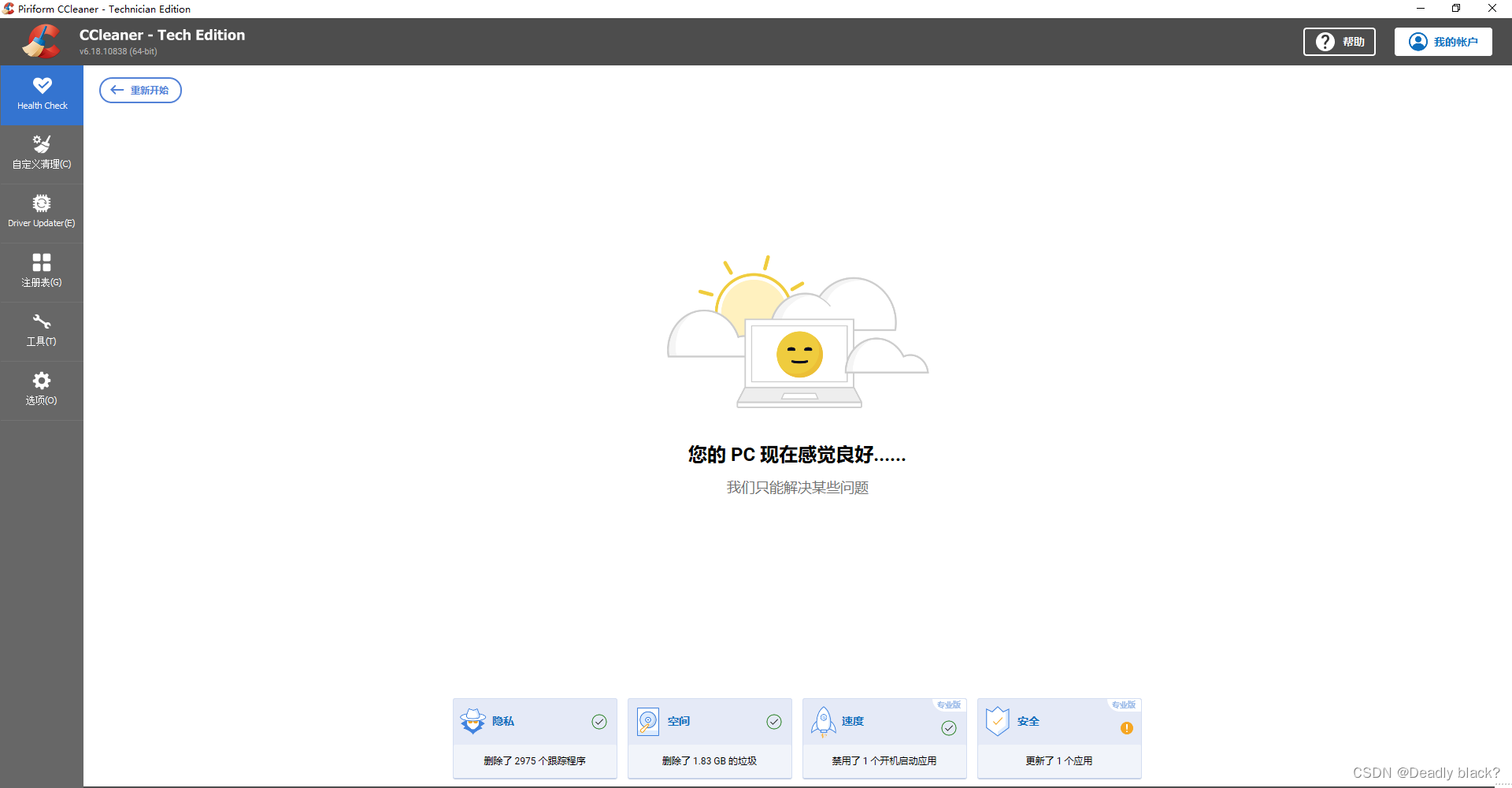Close the CCleaner window
The image size is (1512, 788).
point(1492,9)
